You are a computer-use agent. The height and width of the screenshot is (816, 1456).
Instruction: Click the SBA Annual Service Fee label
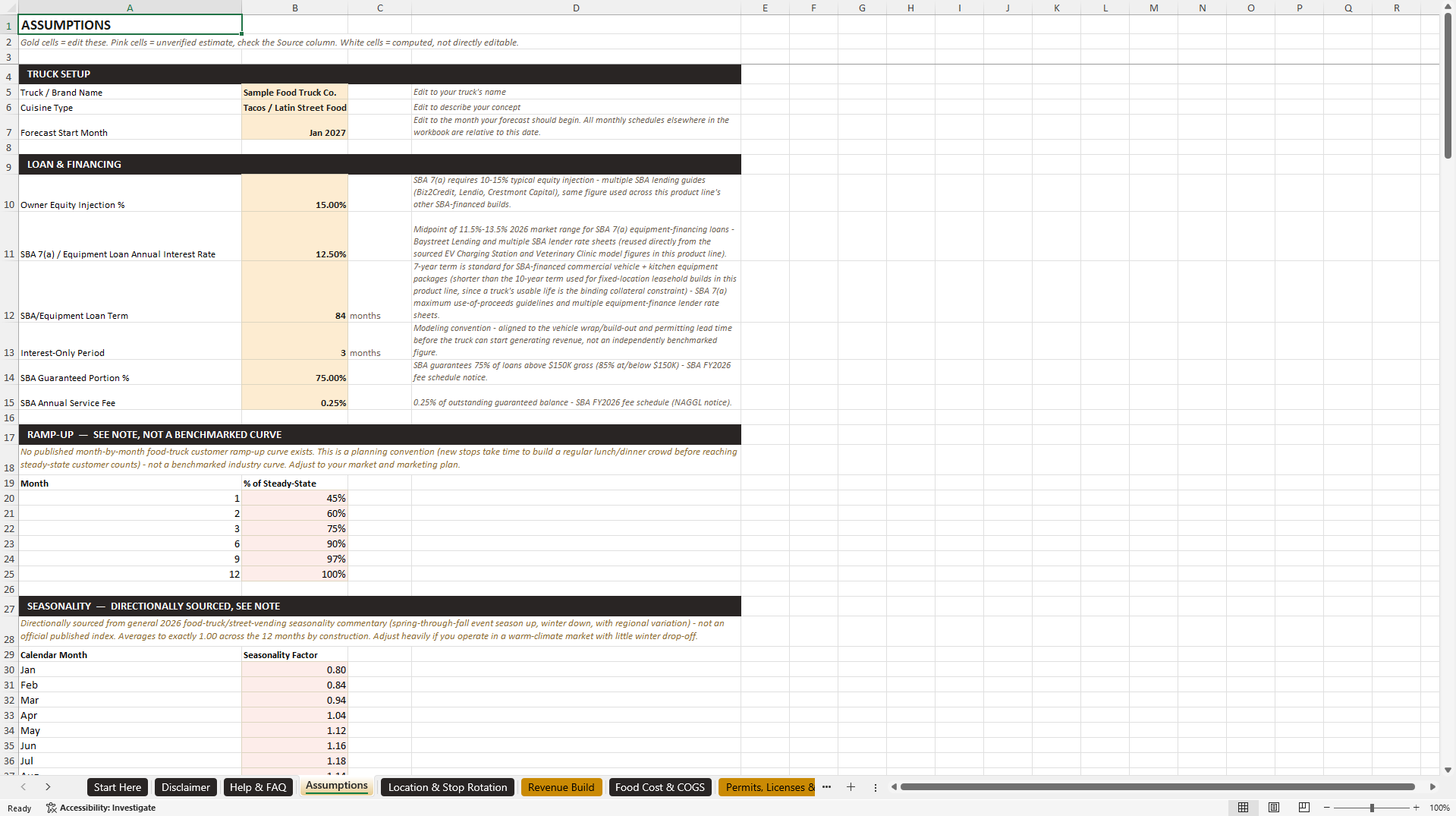point(68,403)
